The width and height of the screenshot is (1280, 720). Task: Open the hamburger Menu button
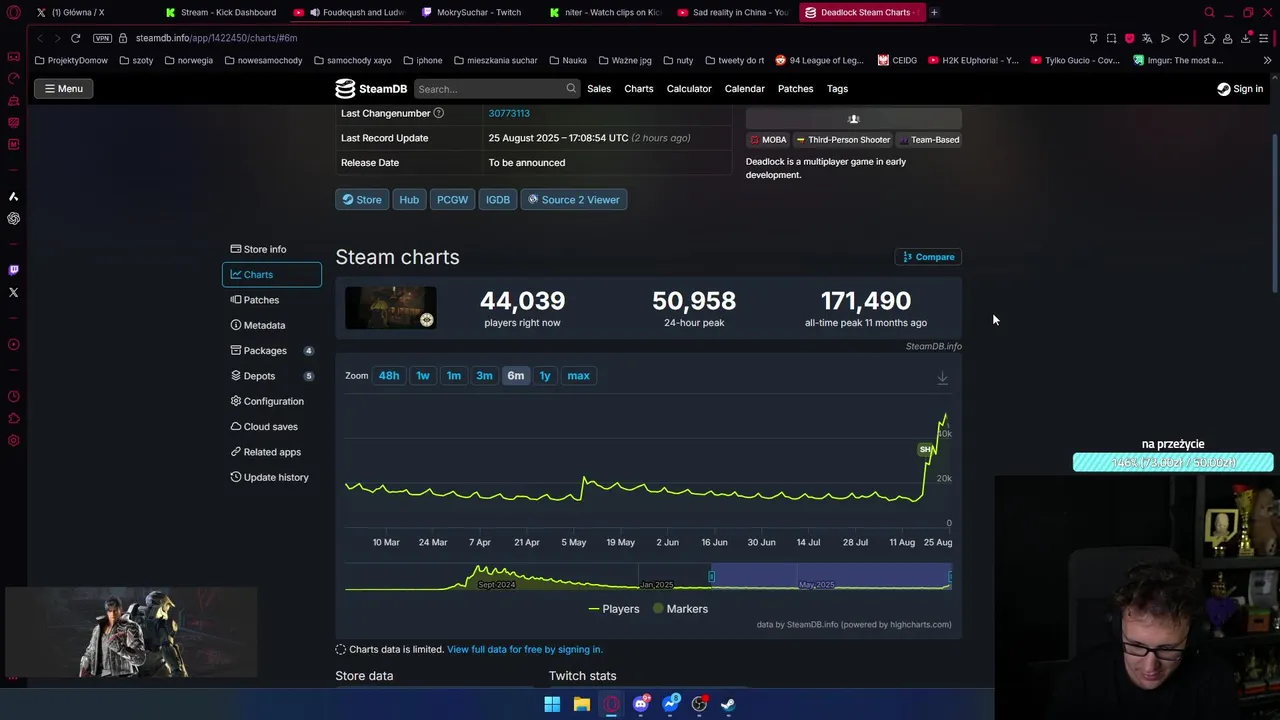point(63,89)
